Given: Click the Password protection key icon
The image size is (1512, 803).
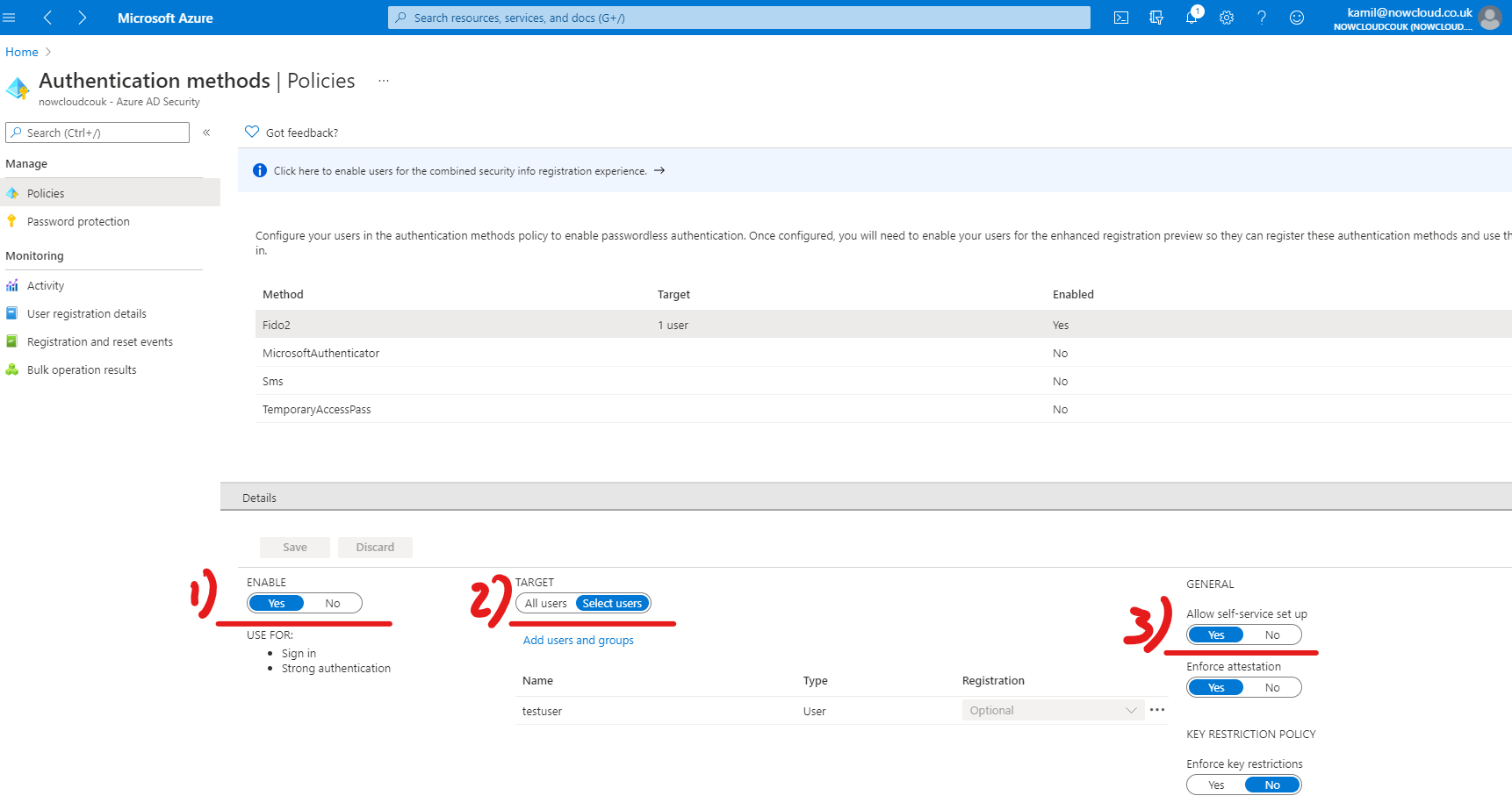Looking at the screenshot, I should point(11,221).
